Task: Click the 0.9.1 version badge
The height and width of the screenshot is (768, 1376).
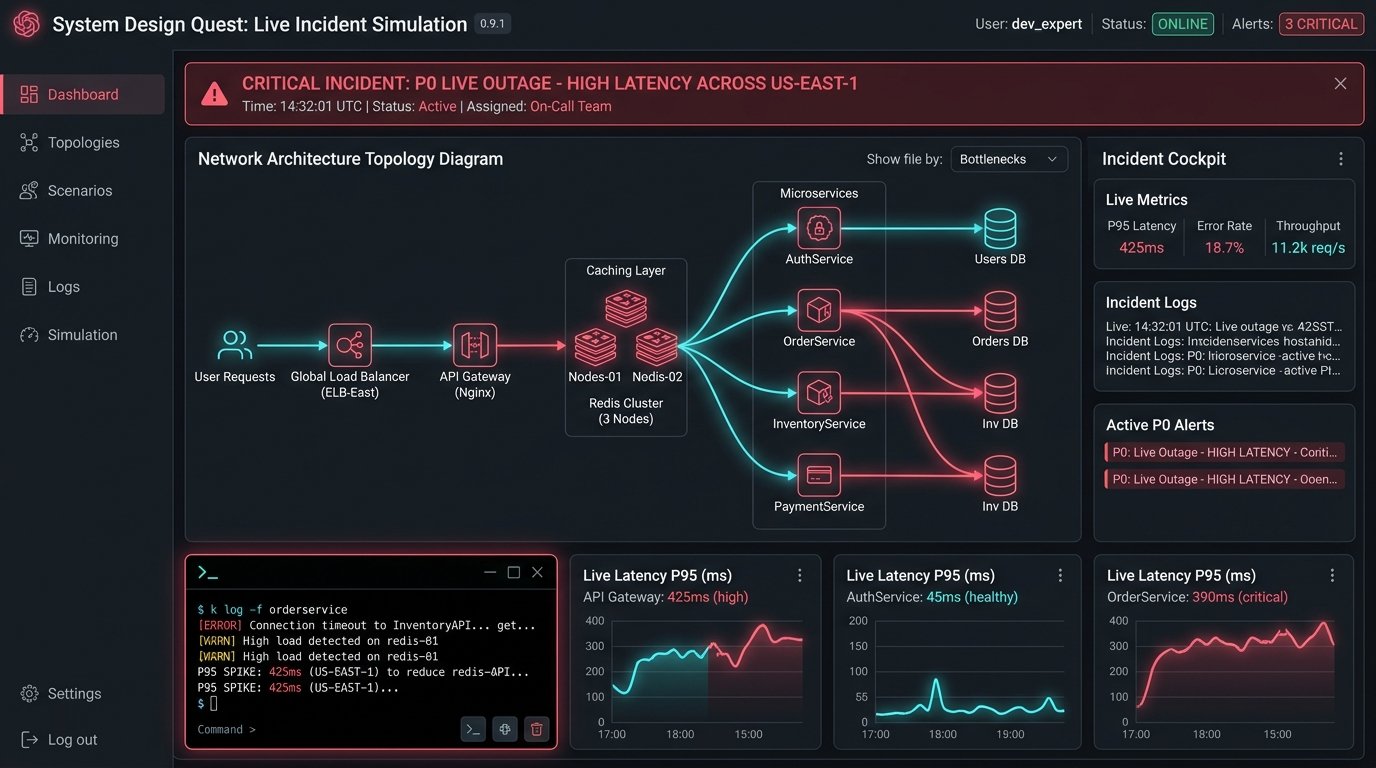Action: [x=493, y=23]
